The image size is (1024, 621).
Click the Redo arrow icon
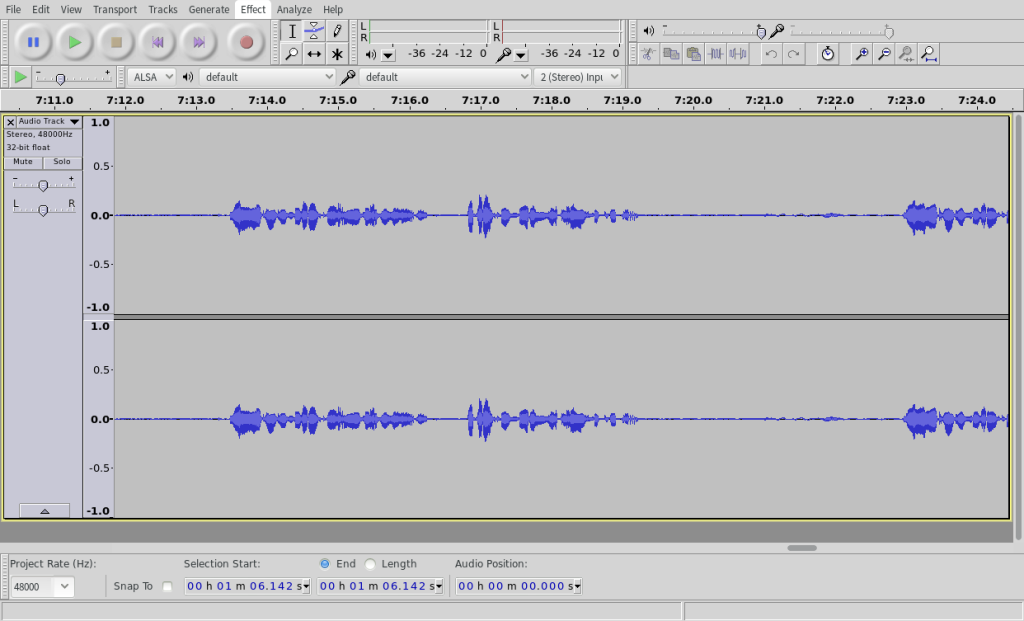point(793,54)
